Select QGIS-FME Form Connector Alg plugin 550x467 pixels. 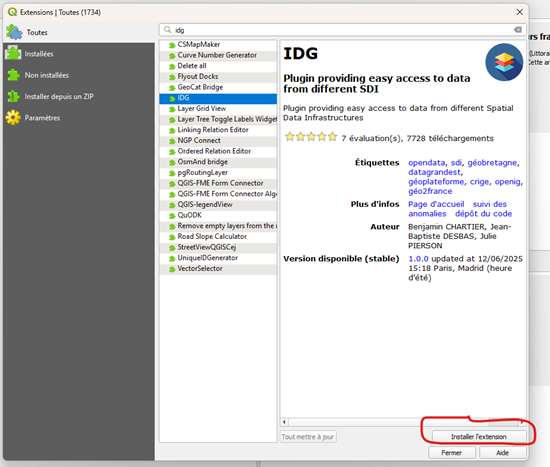click(x=218, y=194)
